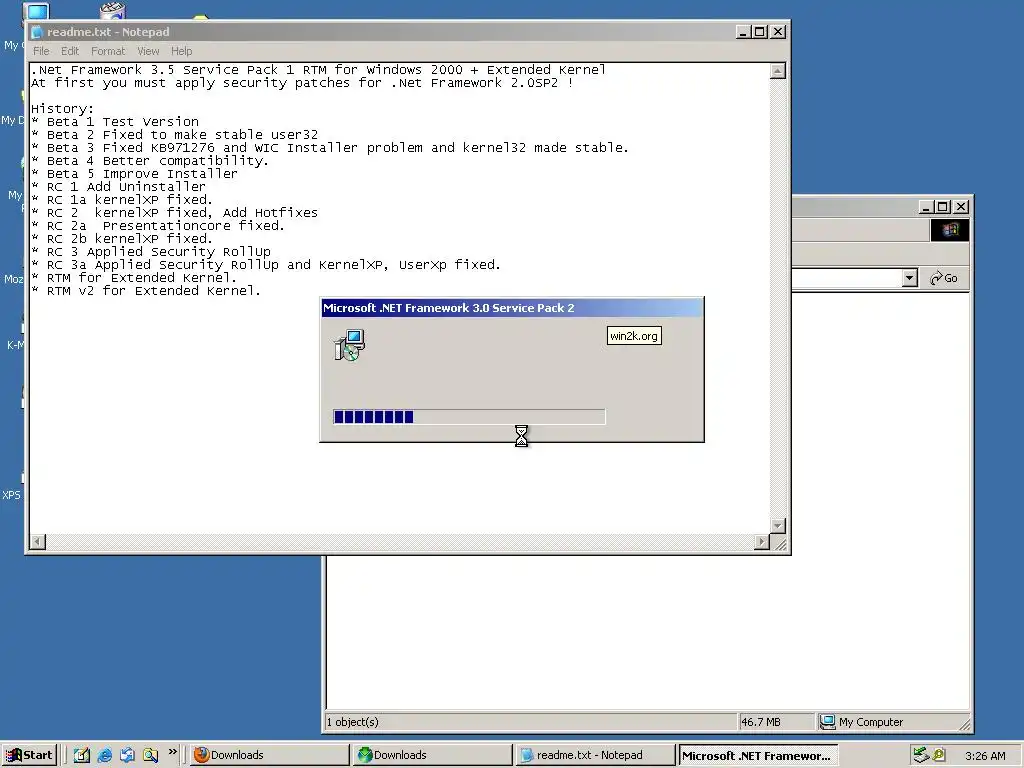
Task: Click line 'Beta 2 Fixed to make stable user32'
Action: (174, 135)
